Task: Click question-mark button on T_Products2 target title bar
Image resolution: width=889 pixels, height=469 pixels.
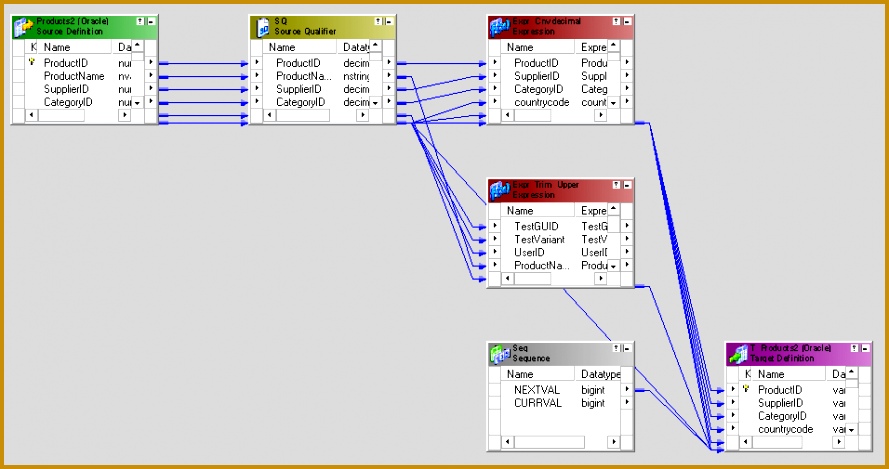Action: pyautogui.click(x=855, y=348)
